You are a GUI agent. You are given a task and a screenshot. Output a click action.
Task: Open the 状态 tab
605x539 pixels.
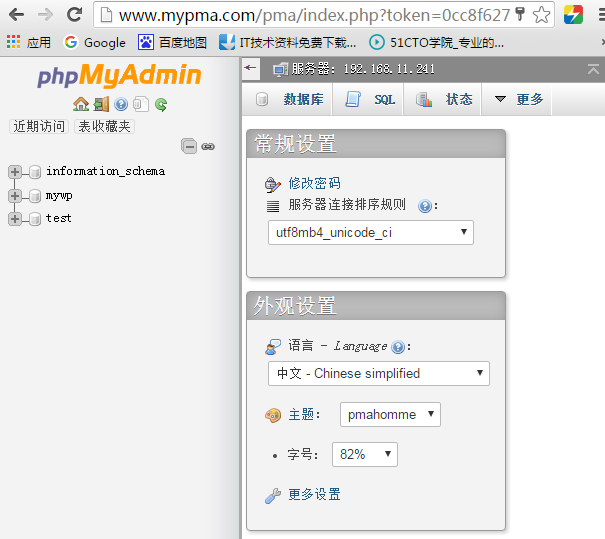(x=444, y=100)
